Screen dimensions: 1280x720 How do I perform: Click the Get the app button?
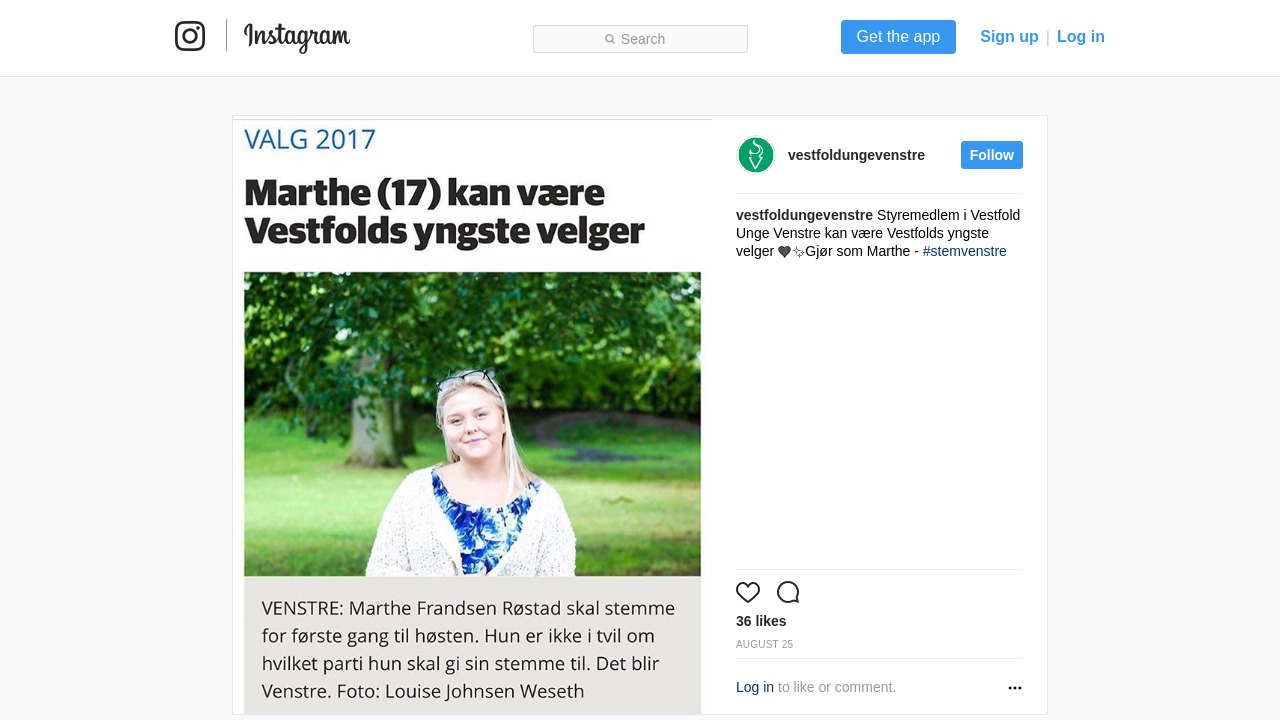(898, 37)
